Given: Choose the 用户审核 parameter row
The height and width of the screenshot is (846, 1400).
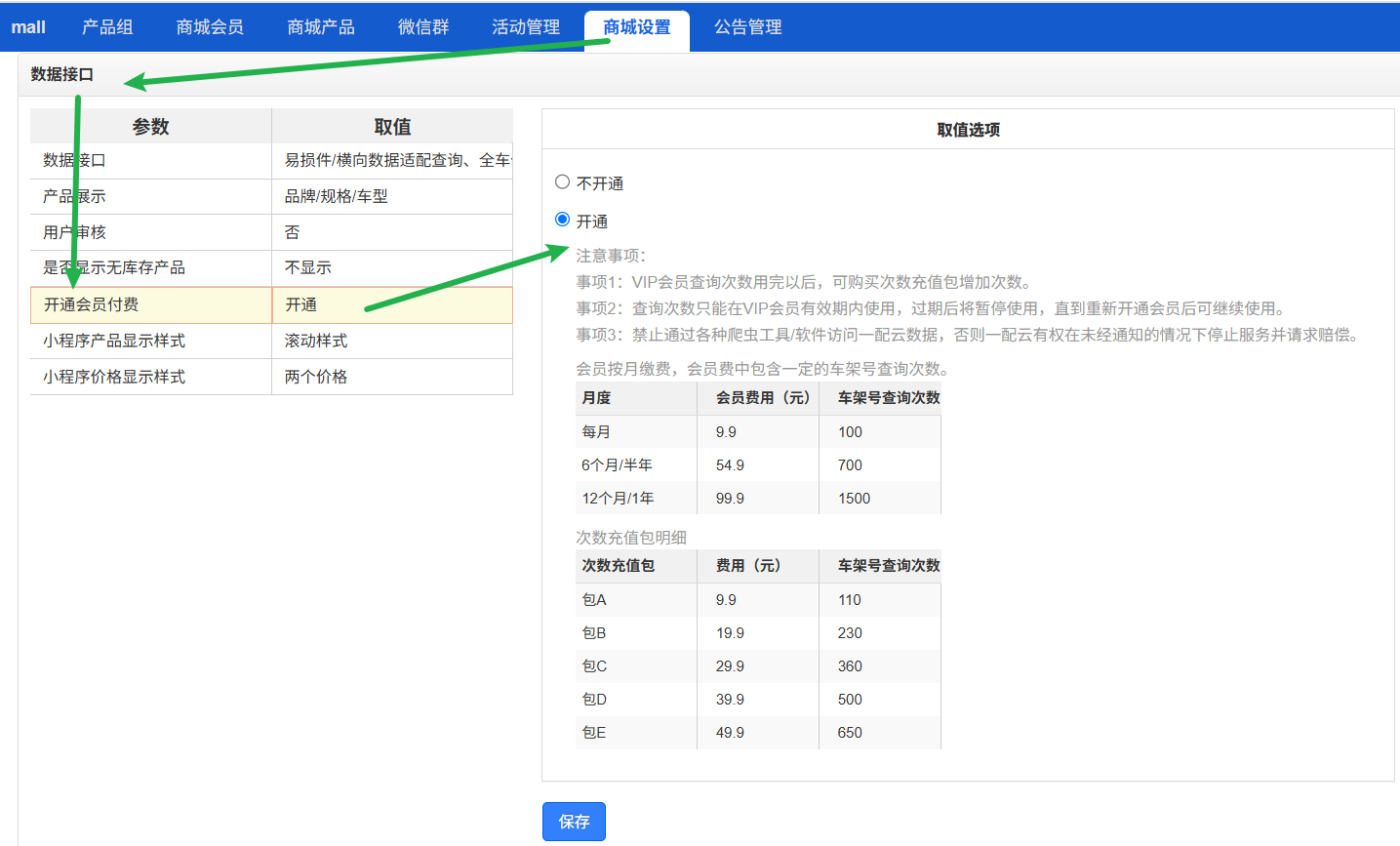Looking at the screenshot, I should click(151, 232).
